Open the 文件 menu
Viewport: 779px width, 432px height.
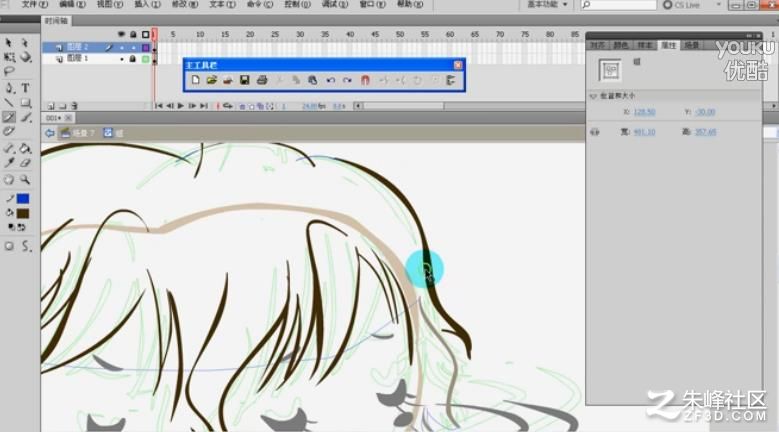[x=34, y=4]
